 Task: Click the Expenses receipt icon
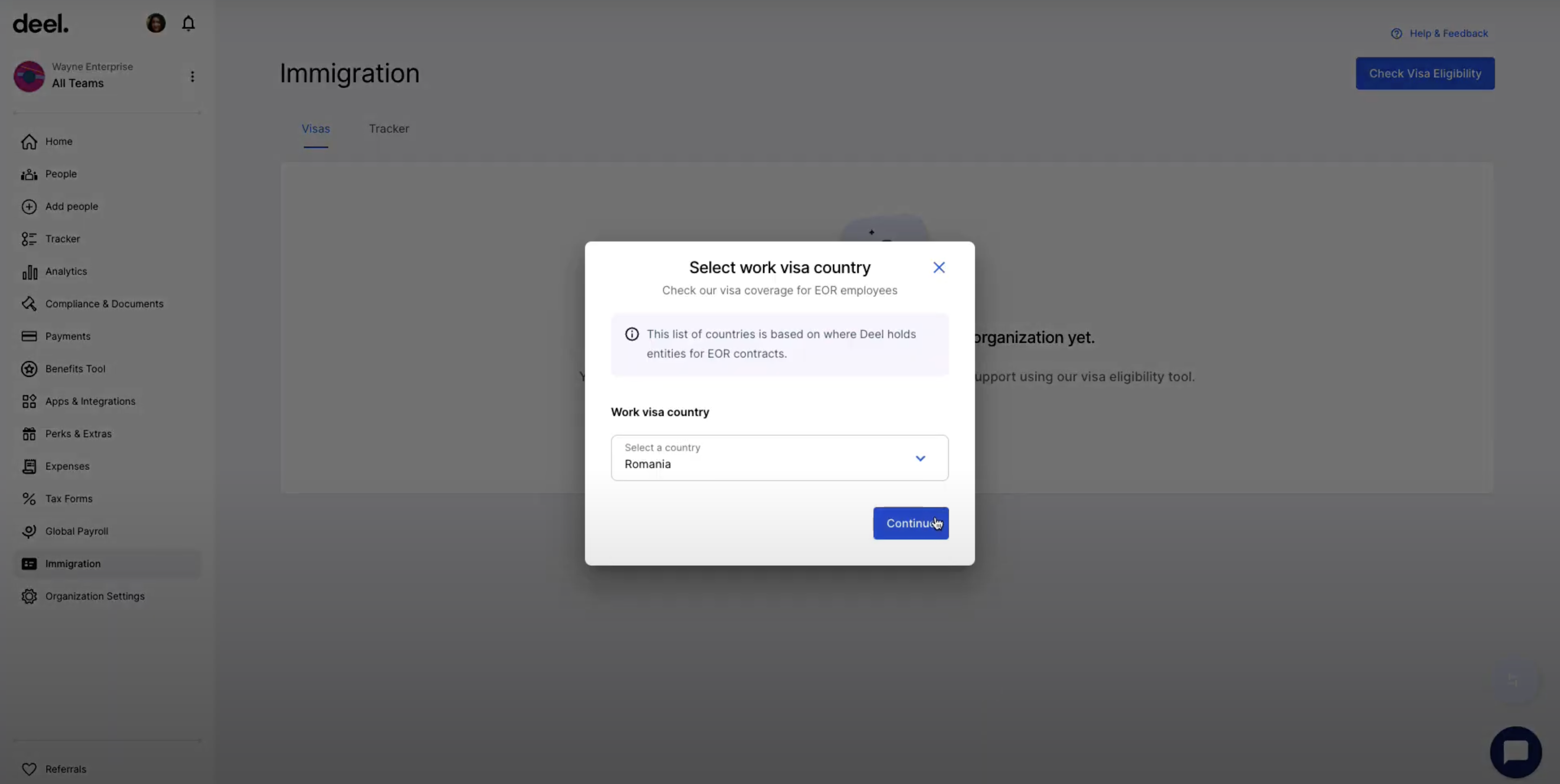click(x=29, y=466)
